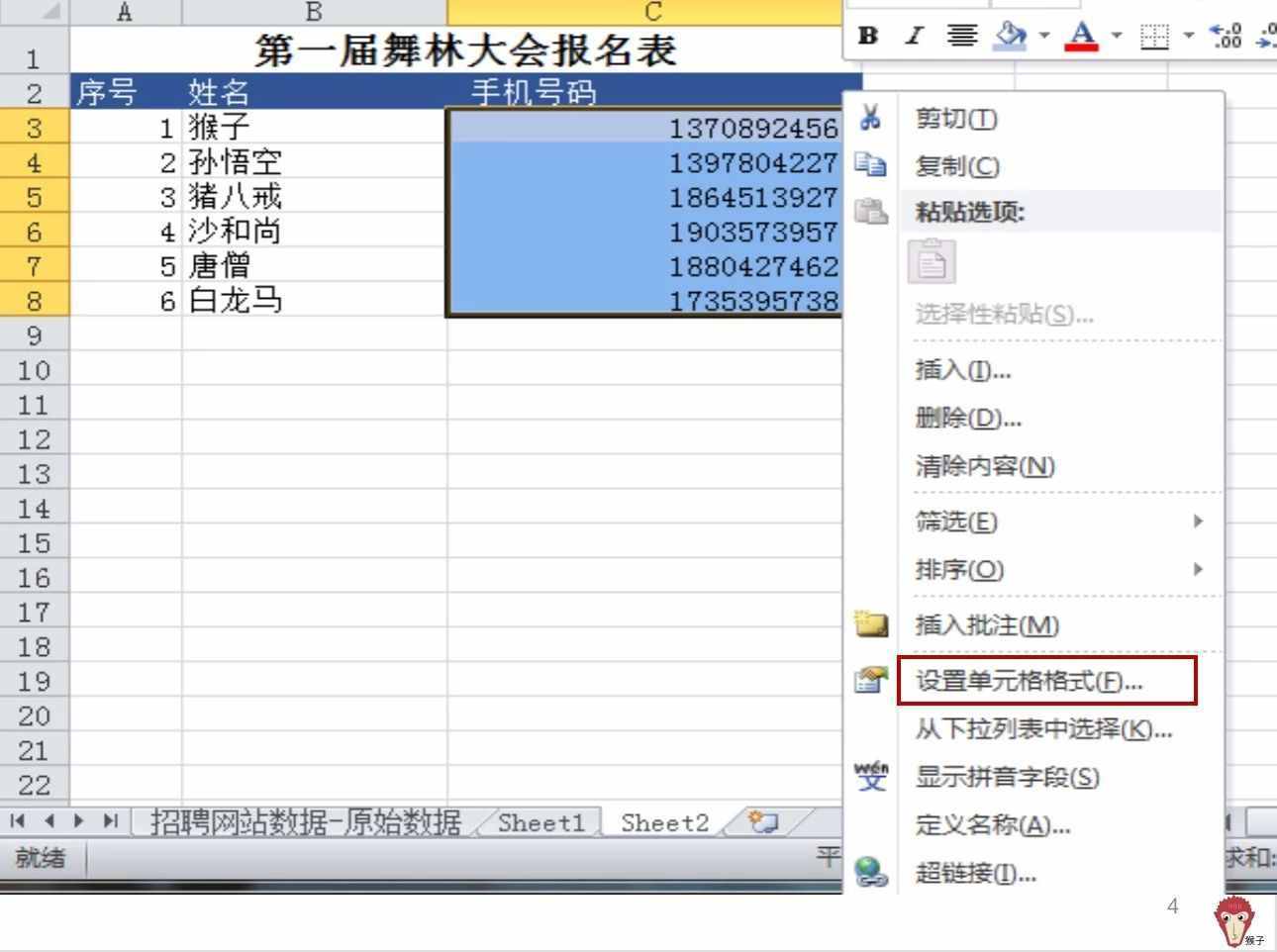
Task: Open the borders dropdown arrow
Action: (1188, 36)
